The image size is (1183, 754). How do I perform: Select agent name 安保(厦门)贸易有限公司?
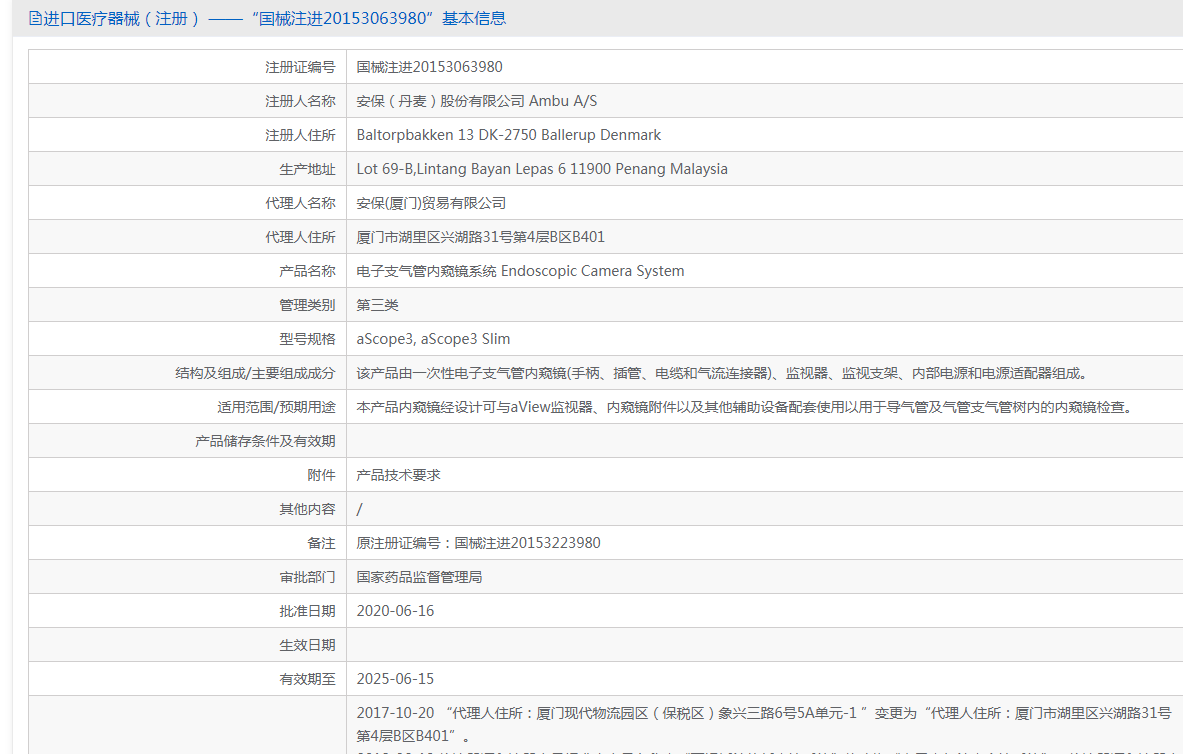click(x=431, y=203)
